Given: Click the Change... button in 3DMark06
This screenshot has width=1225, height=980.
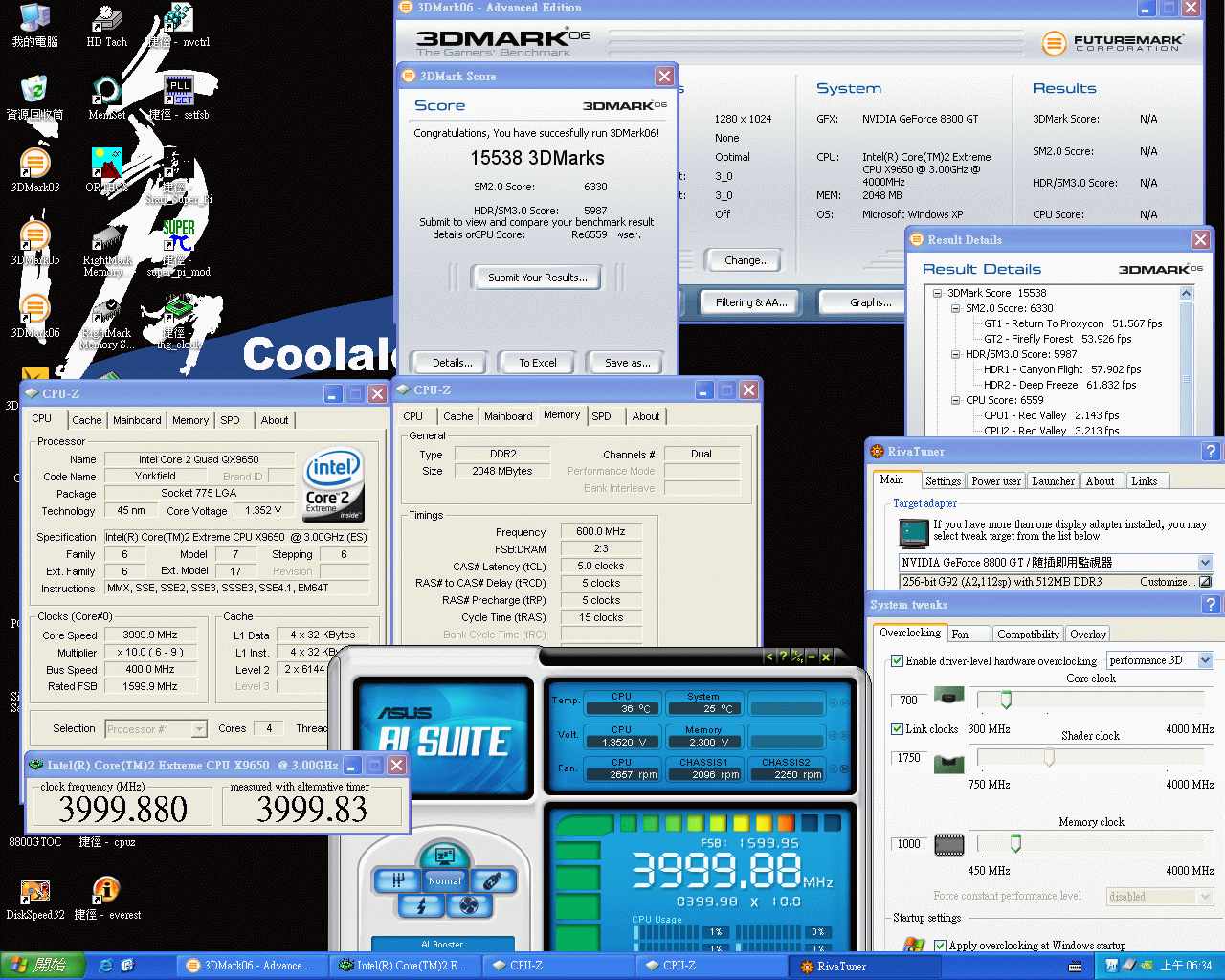Looking at the screenshot, I should 747,260.
